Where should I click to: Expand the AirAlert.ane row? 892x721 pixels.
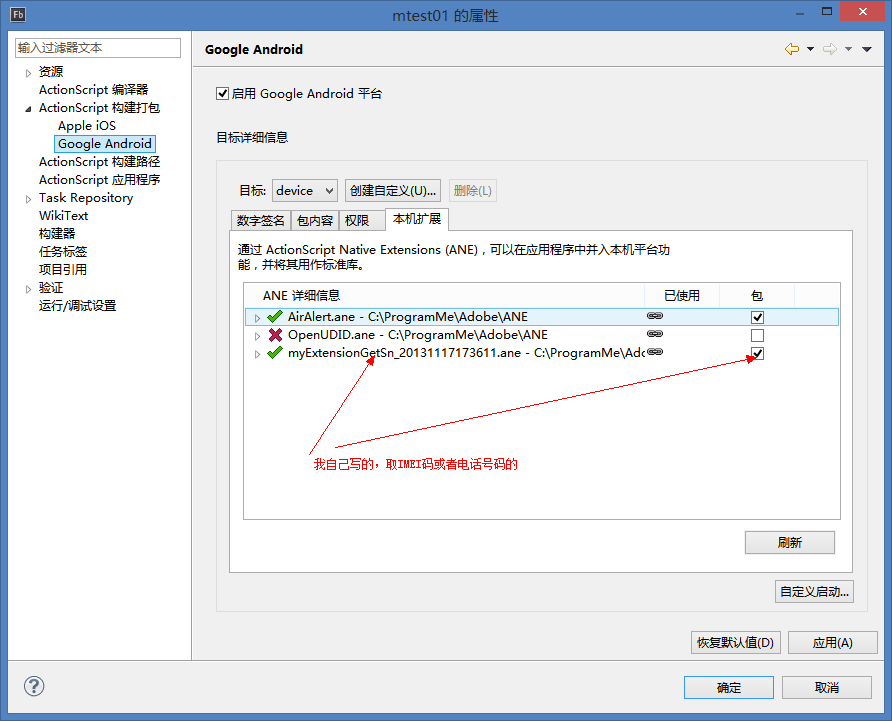tap(257, 318)
